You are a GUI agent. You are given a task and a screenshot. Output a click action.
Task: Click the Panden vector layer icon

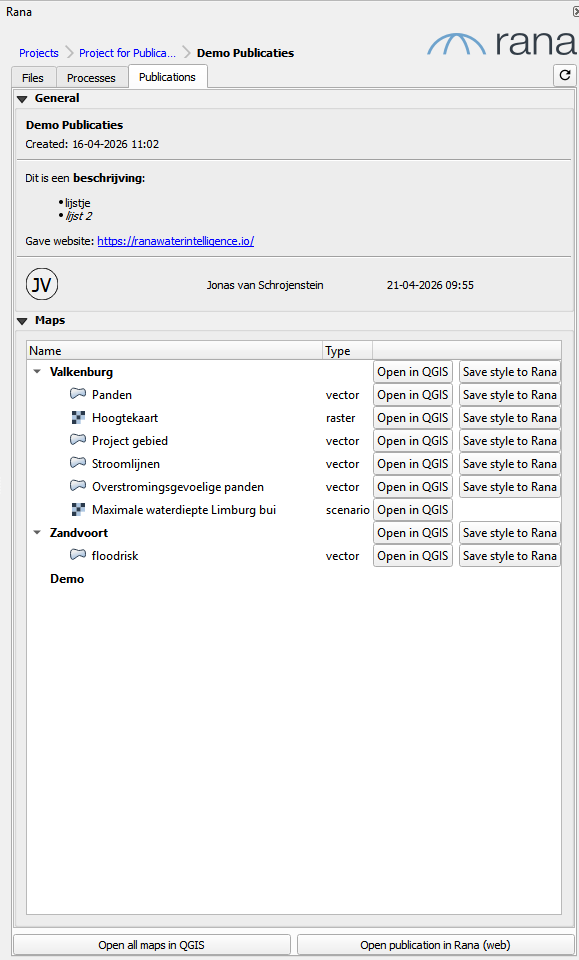click(78, 394)
